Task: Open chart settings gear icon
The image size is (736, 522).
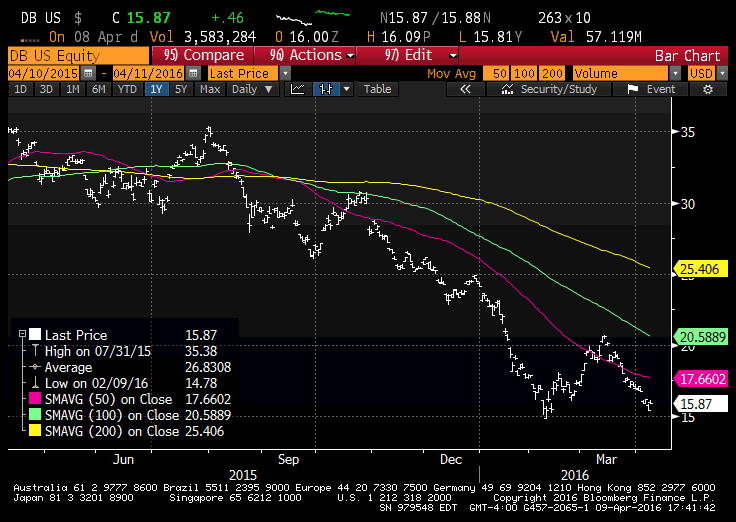Action: [x=708, y=89]
